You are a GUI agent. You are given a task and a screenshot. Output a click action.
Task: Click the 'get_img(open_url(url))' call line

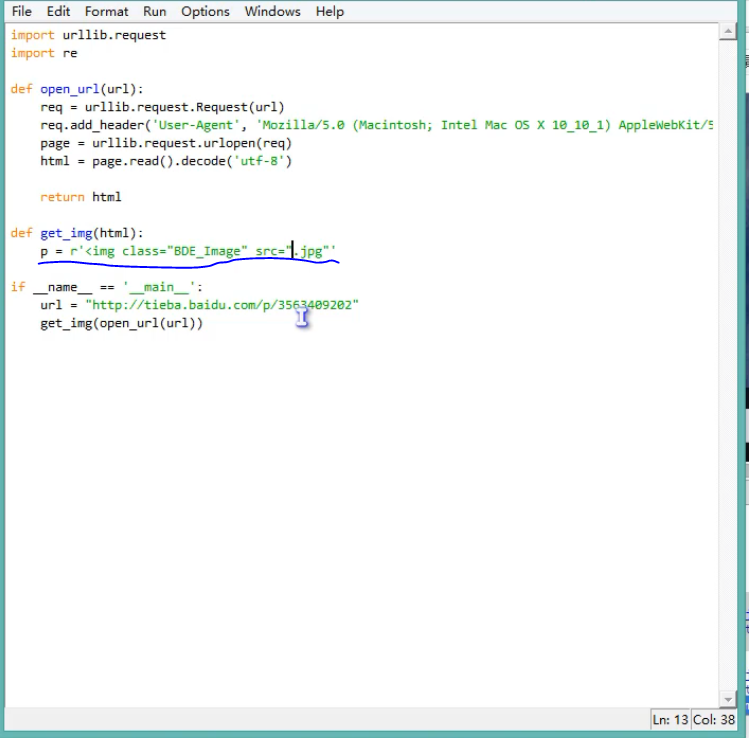[x=121, y=323]
